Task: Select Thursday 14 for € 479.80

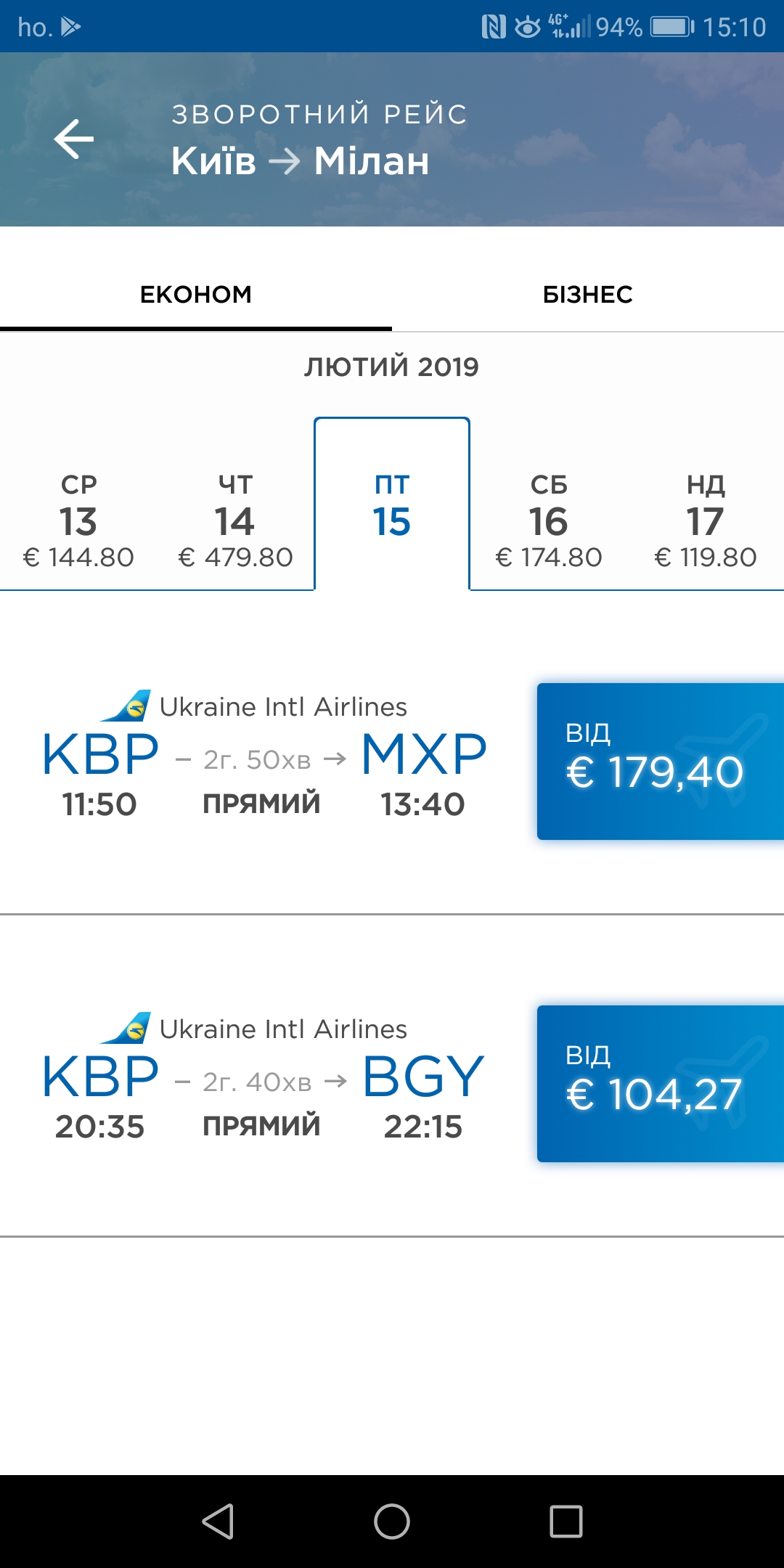Action: pyautogui.click(x=235, y=520)
